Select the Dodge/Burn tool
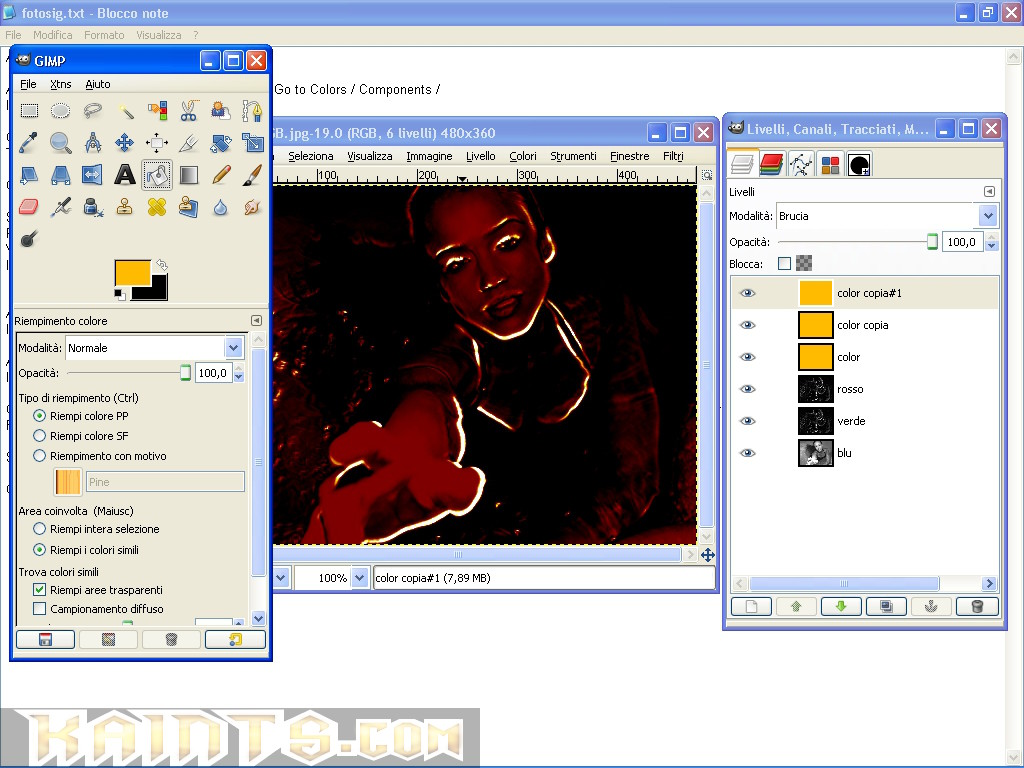This screenshot has height=768, width=1024. pos(29,239)
